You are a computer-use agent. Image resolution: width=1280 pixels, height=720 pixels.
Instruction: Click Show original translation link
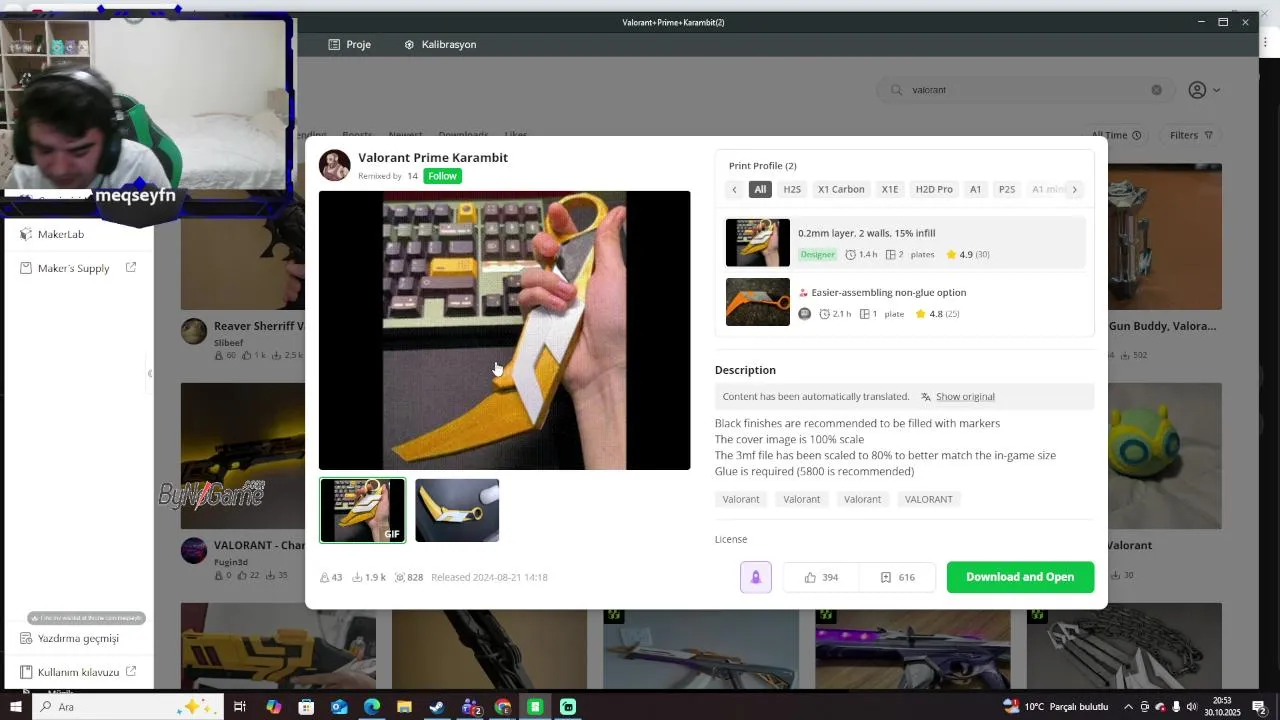(964, 397)
